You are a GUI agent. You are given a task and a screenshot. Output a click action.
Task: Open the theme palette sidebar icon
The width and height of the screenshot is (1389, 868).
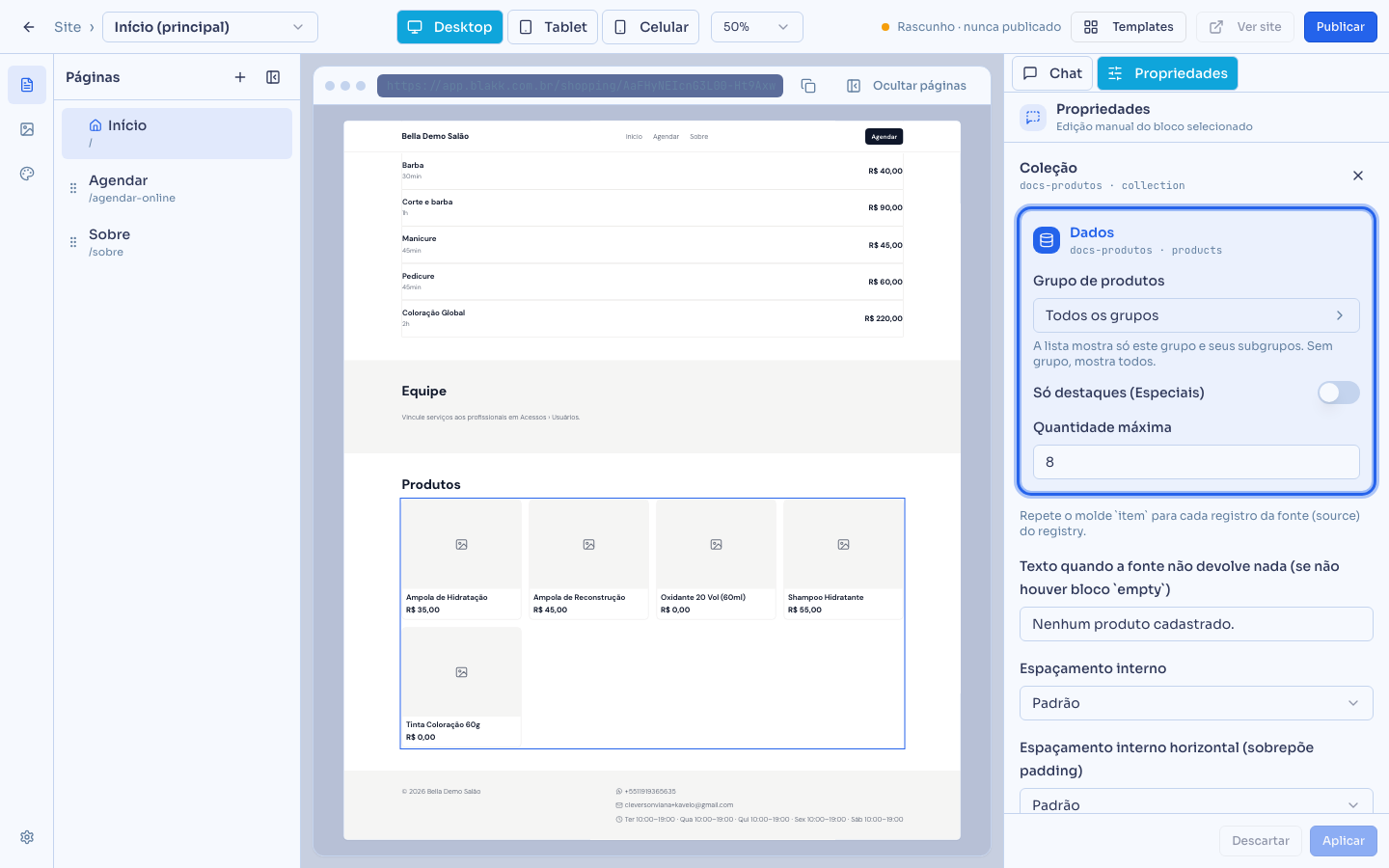27,174
